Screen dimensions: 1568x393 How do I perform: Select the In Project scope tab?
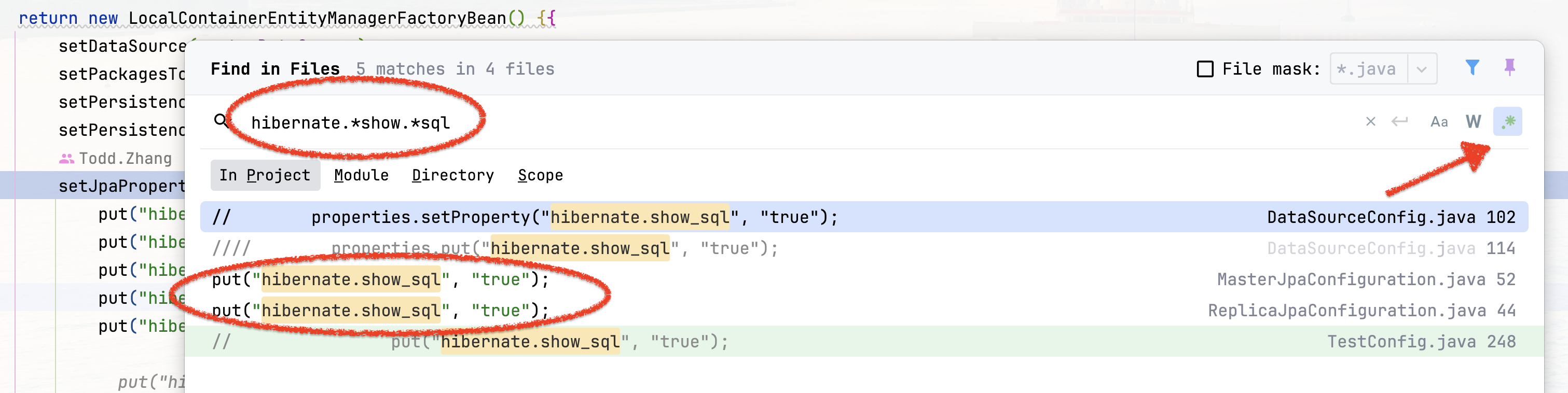[x=265, y=175]
